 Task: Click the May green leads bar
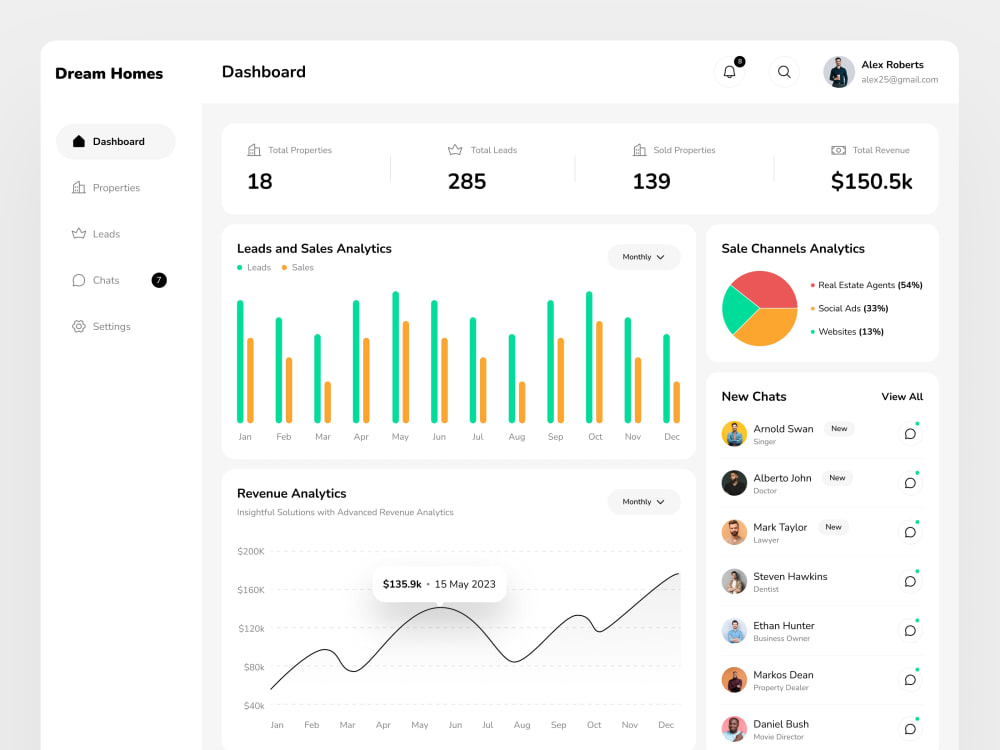tap(395, 357)
